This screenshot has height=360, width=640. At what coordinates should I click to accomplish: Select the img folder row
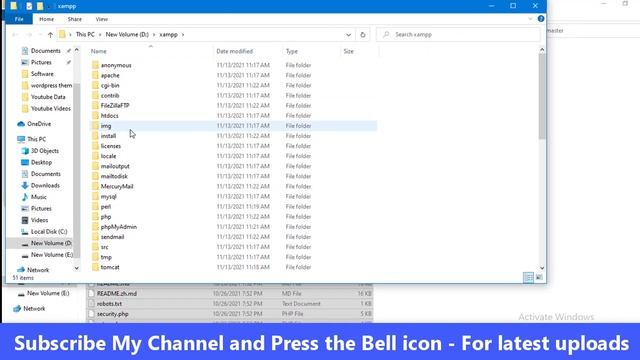(233, 126)
